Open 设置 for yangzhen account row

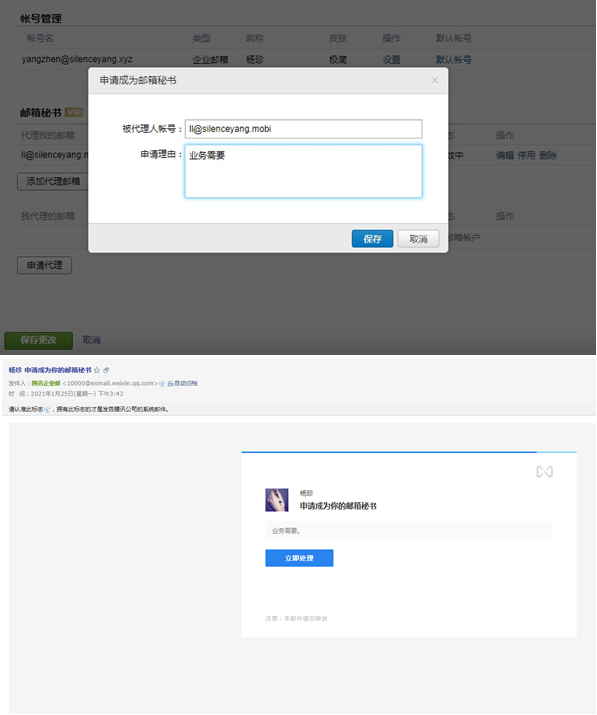pyautogui.click(x=391, y=60)
